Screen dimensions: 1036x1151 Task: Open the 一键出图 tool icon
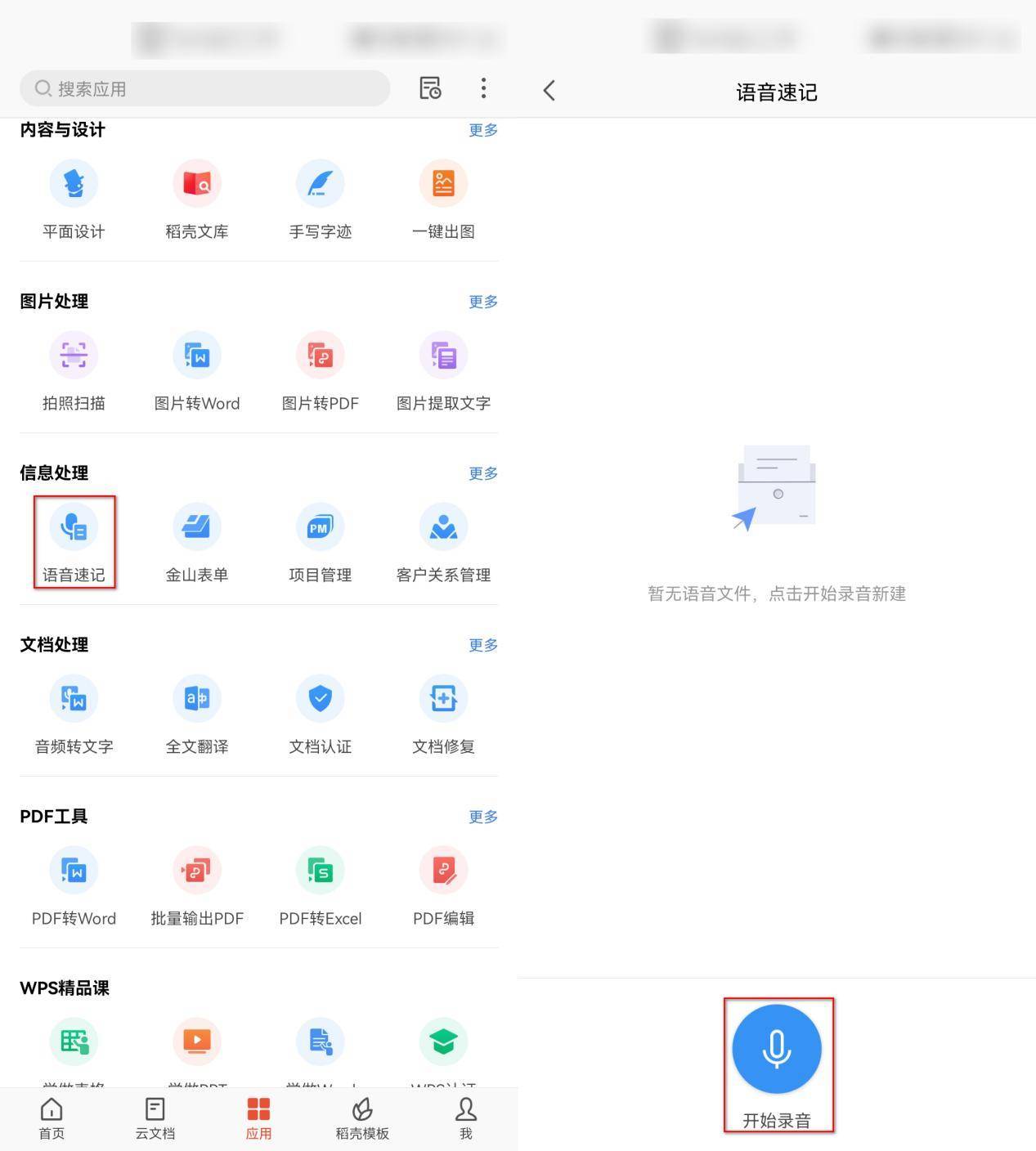click(x=443, y=183)
